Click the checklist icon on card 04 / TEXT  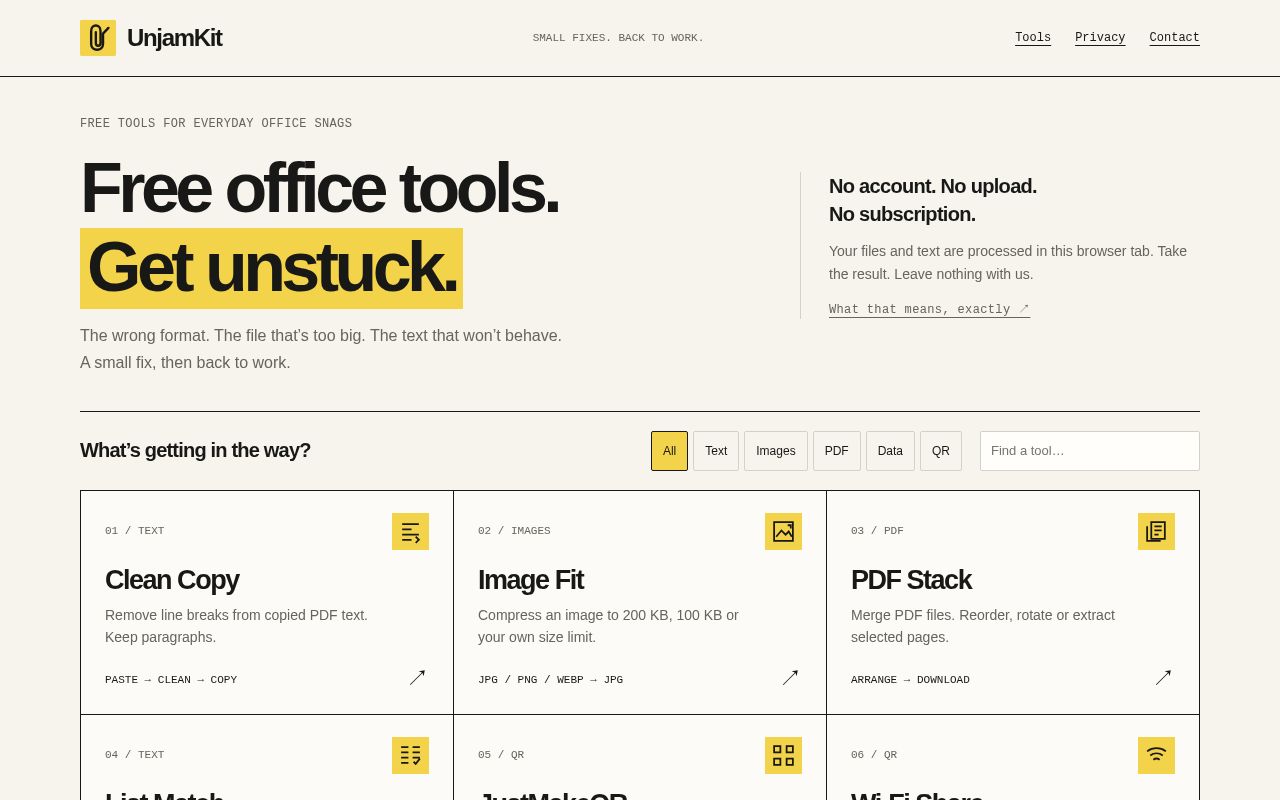pos(410,755)
